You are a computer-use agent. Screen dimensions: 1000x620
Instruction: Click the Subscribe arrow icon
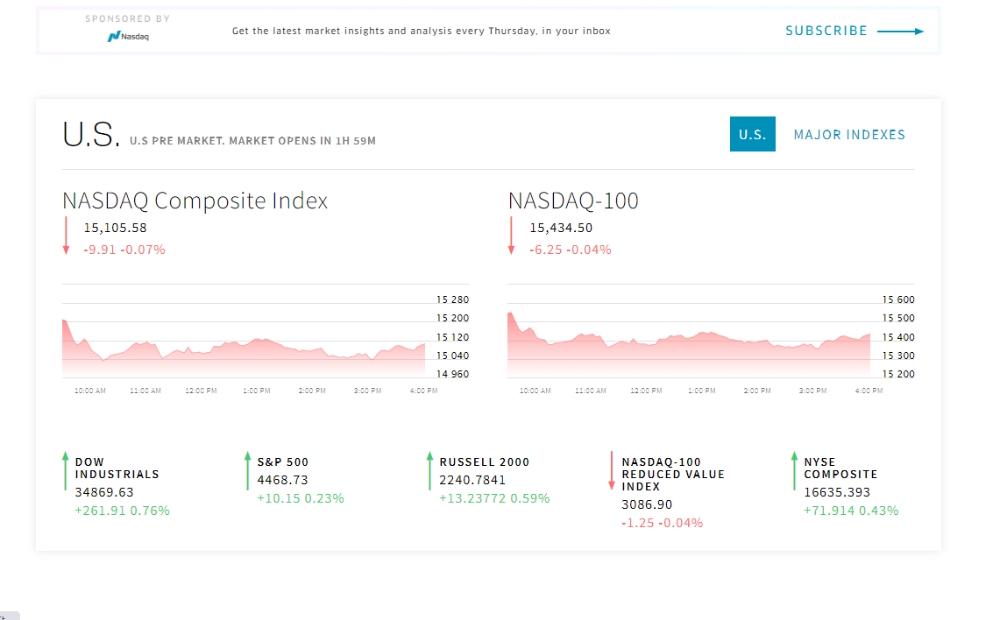coord(900,31)
